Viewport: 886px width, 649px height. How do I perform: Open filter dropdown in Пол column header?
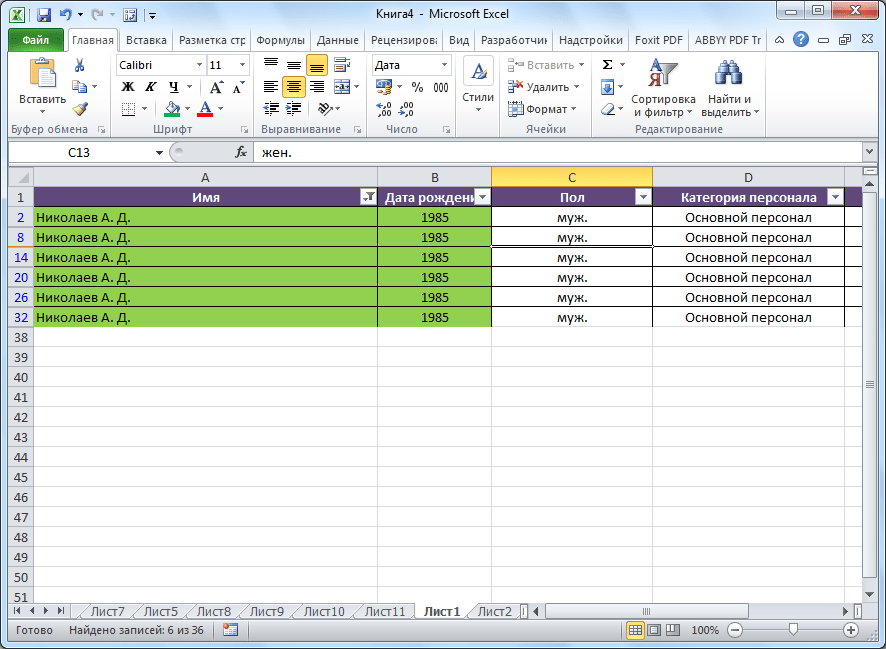(x=642, y=197)
